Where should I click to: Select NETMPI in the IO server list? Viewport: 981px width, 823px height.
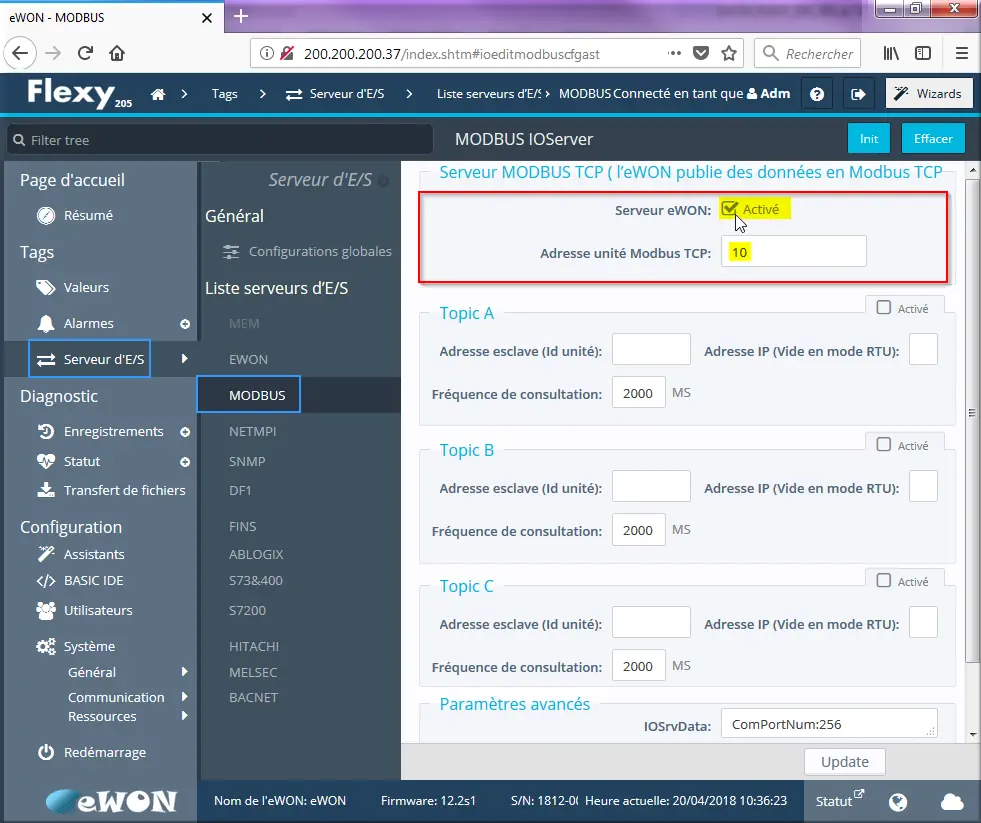(252, 431)
